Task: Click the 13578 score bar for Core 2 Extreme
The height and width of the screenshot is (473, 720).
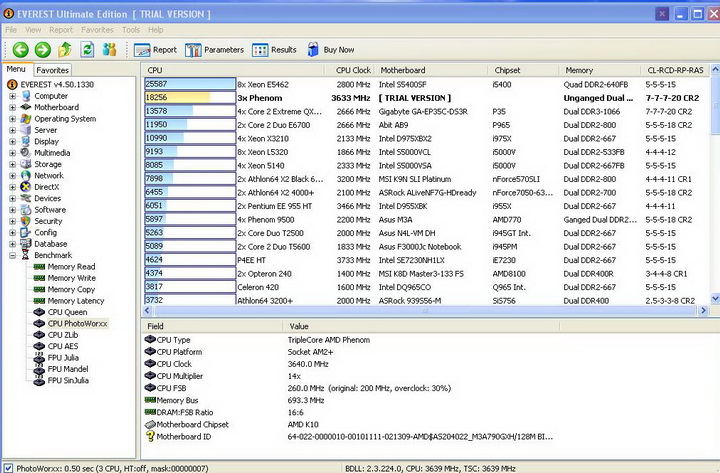Action: [190, 111]
